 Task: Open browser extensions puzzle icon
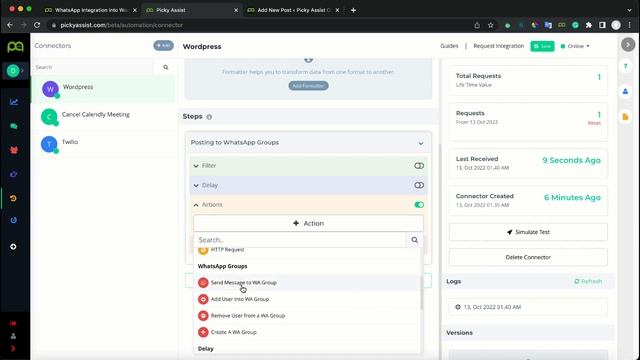coord(589,25)
